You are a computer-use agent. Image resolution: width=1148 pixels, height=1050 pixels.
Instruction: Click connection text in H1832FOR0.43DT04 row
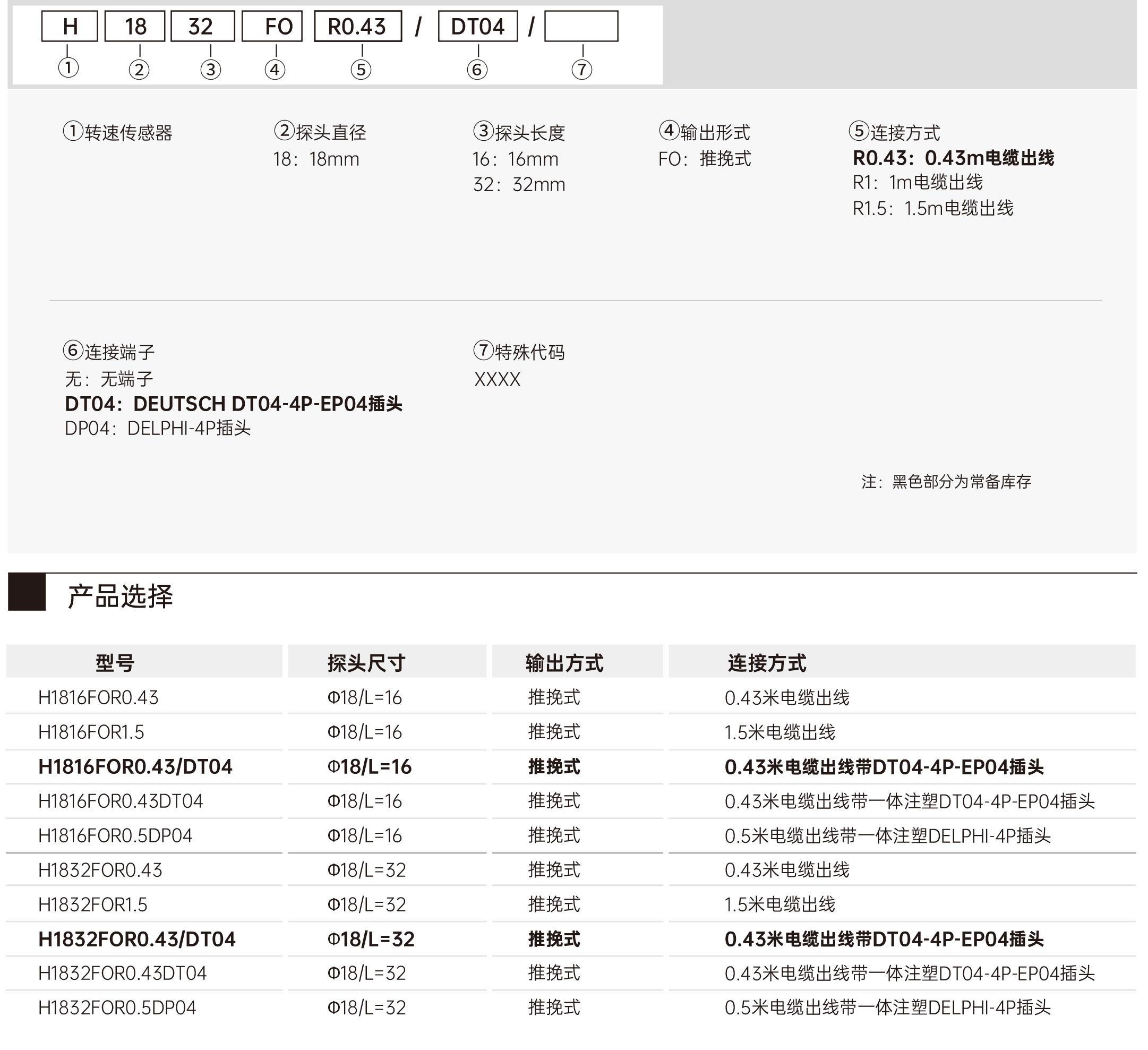(x=910, y=974)
